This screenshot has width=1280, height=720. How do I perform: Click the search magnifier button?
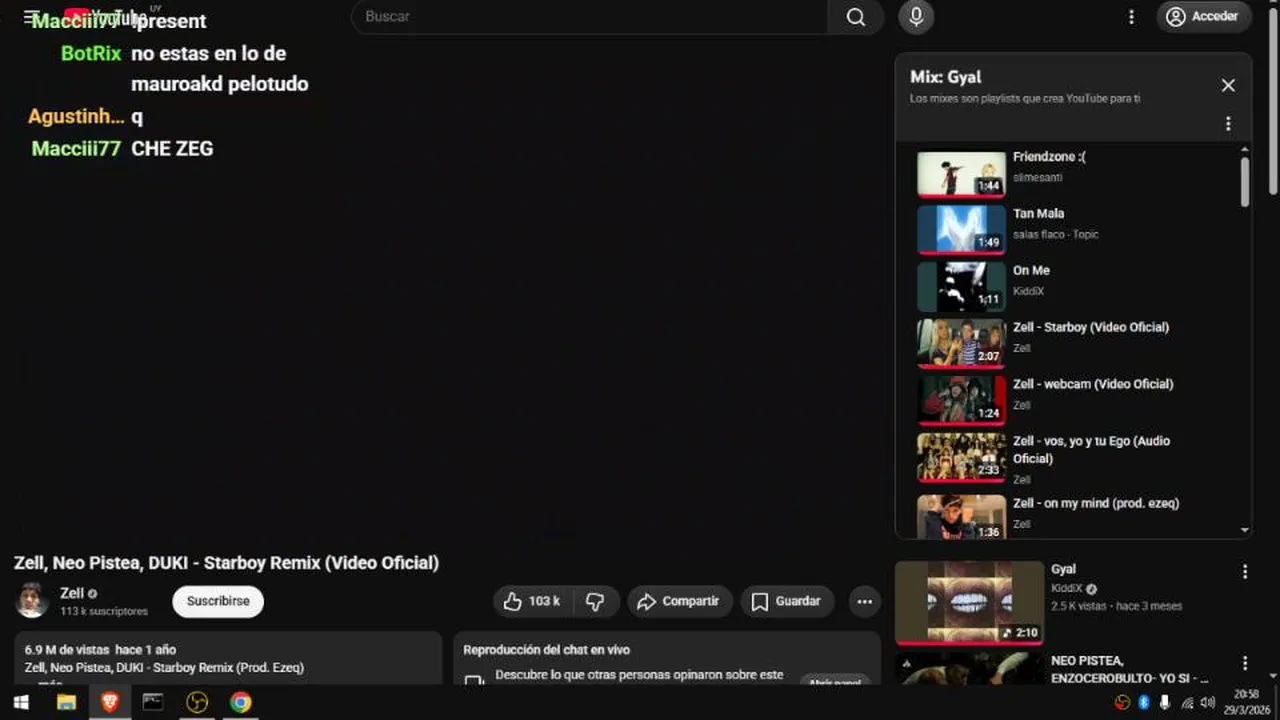point(856,17)
